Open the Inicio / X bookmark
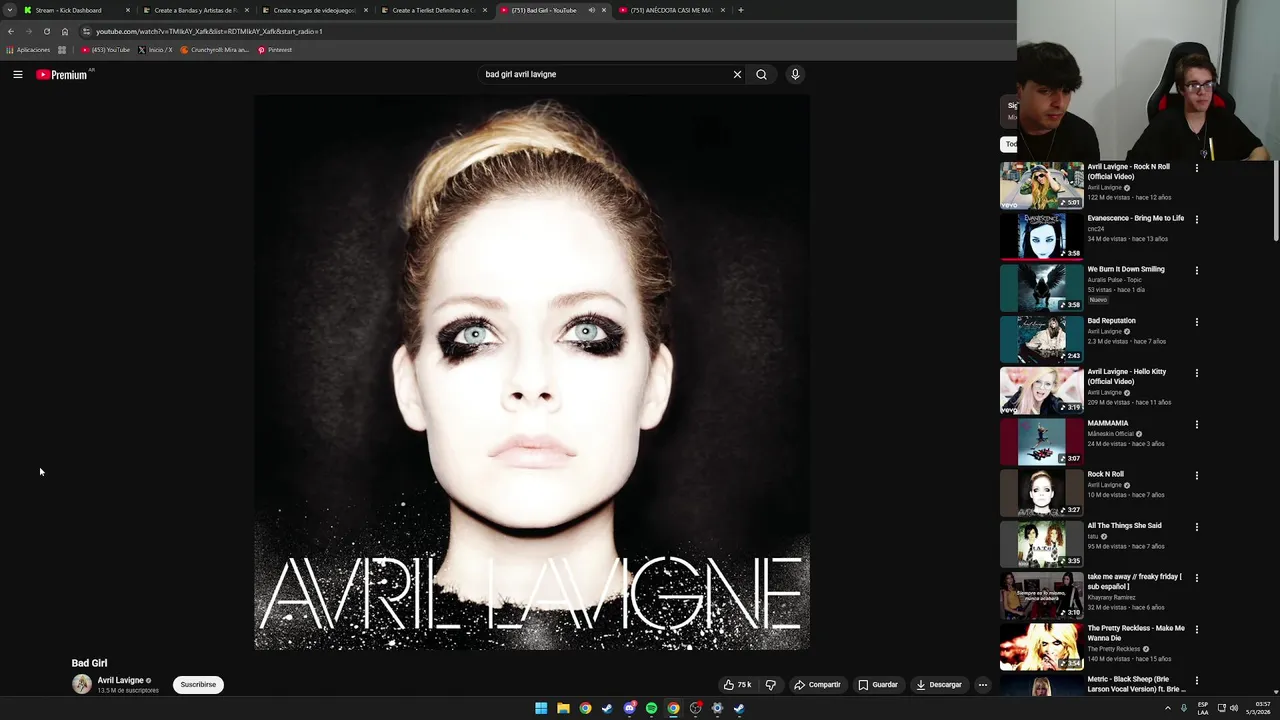Viewport: 1280px width, 720px height. pyautogui.click(x=155, y=50)
